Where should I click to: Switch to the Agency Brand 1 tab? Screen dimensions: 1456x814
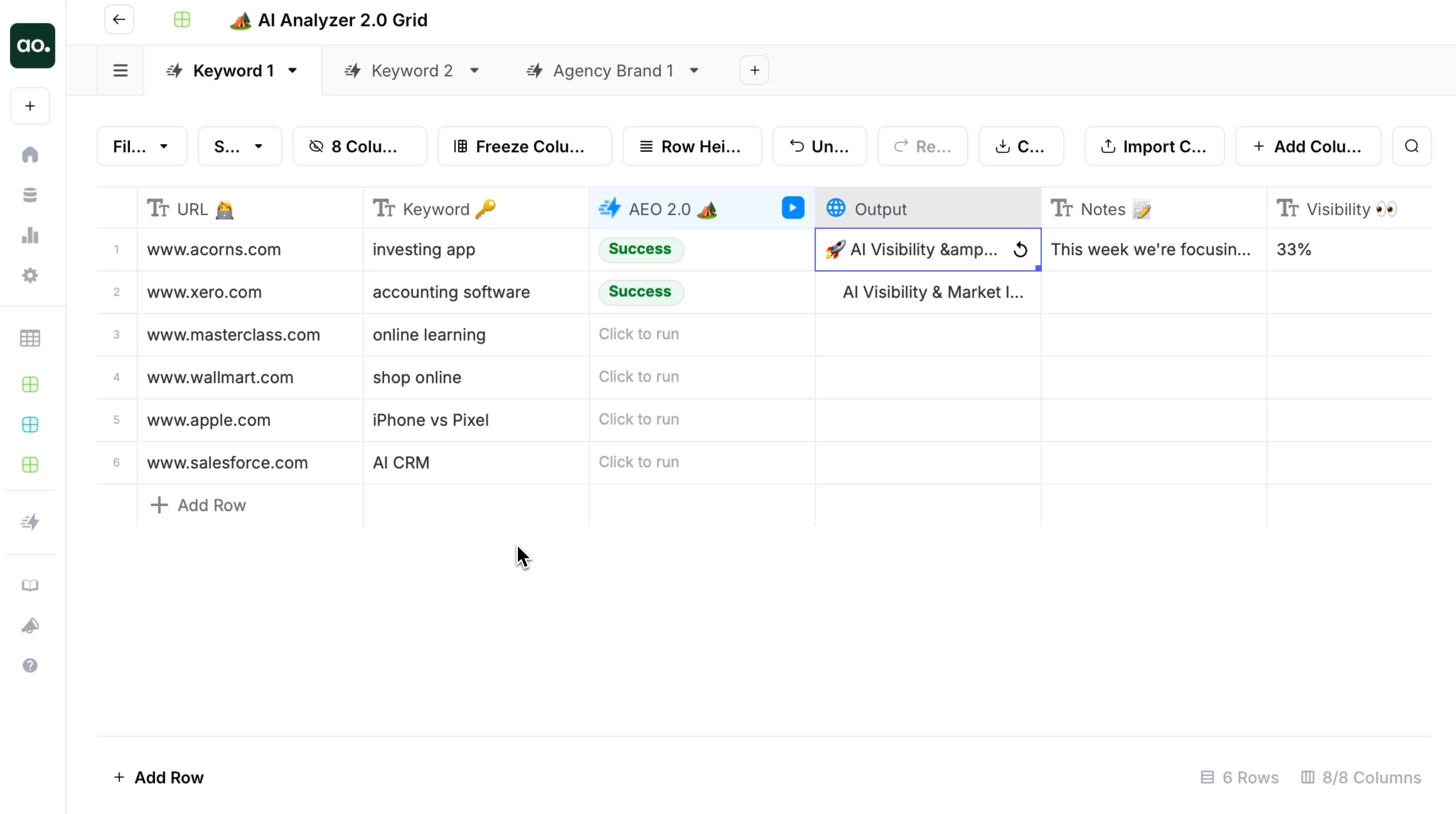pyautogui.click(x=613, y=70)
